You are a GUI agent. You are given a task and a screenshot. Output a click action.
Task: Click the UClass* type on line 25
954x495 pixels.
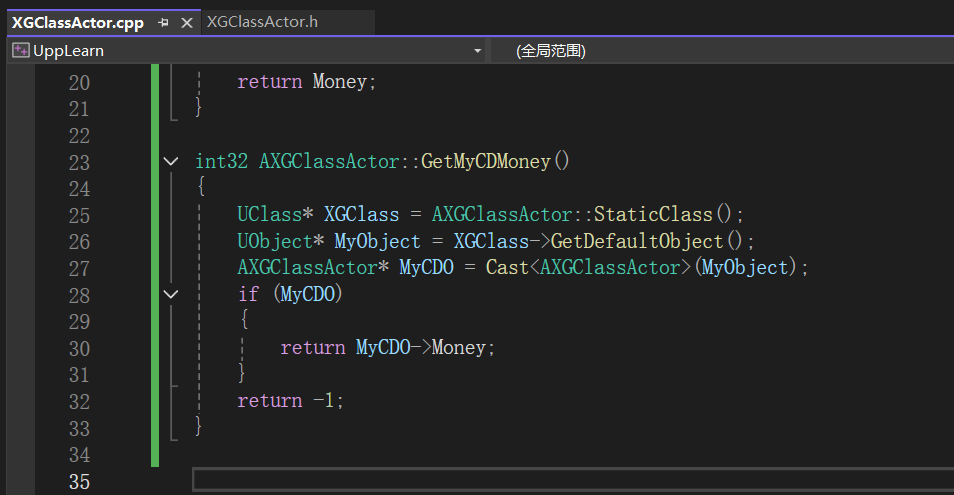tap(275, 215)
